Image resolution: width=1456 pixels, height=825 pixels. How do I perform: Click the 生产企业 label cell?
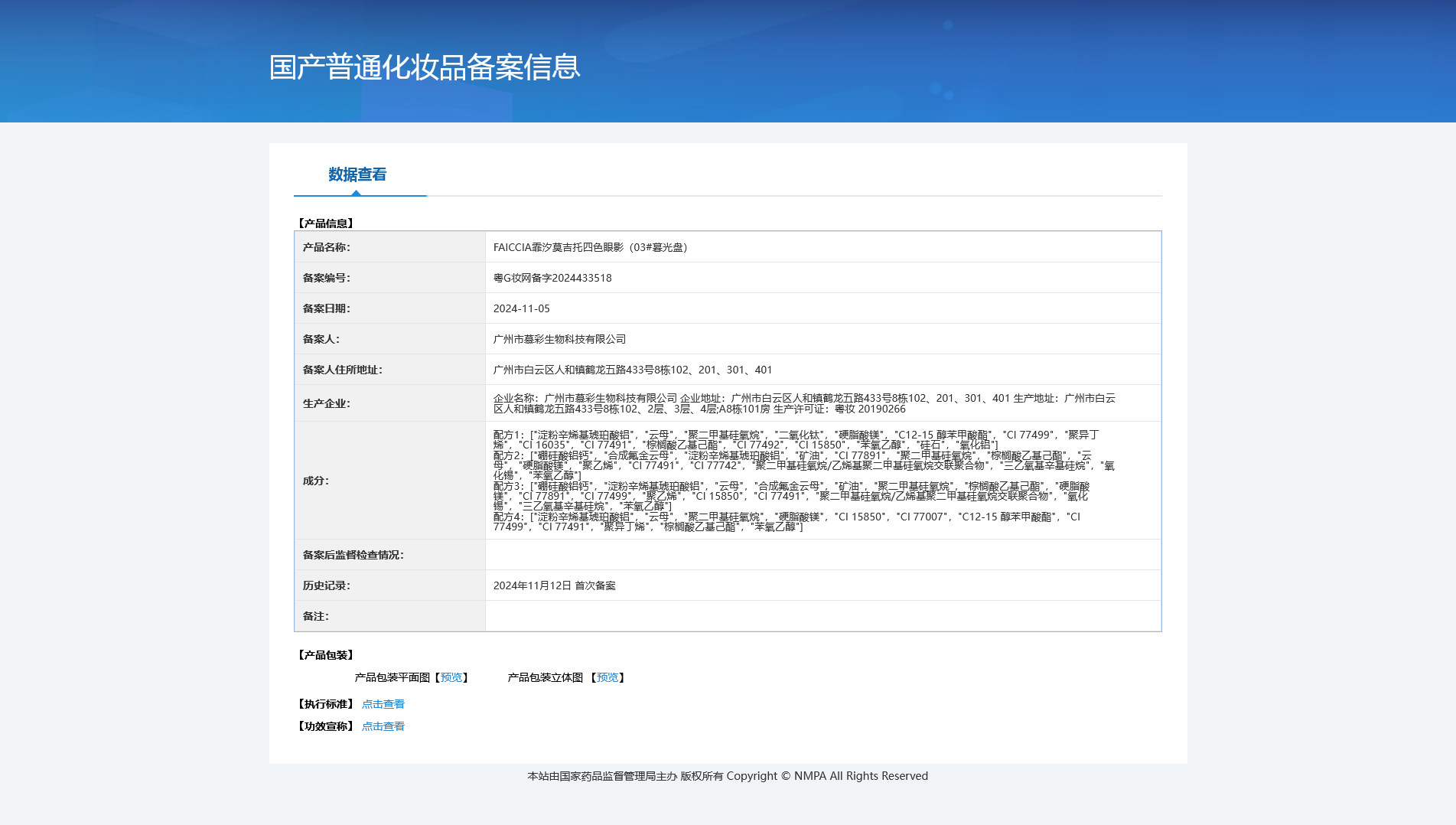390,403
